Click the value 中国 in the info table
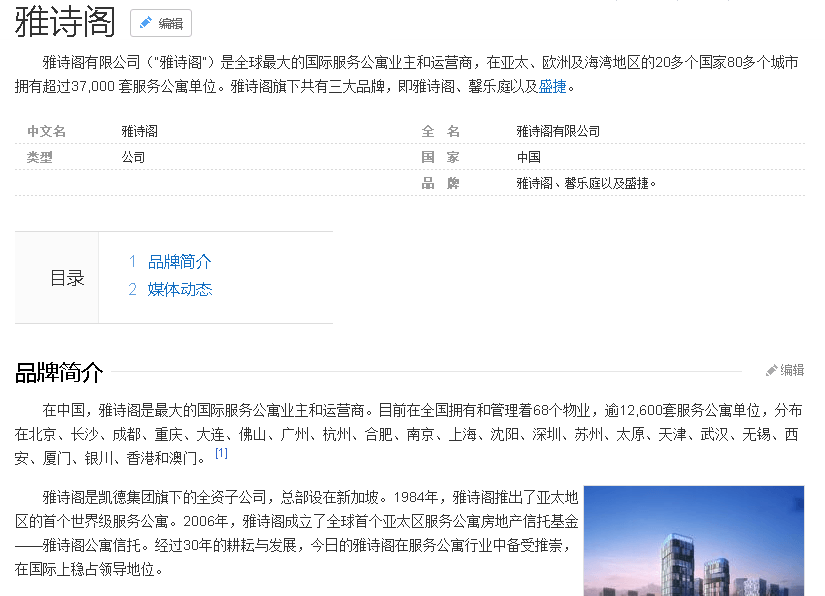Viewport: 825px width, 596px height. pyautogui.click(x=529, y=157)
